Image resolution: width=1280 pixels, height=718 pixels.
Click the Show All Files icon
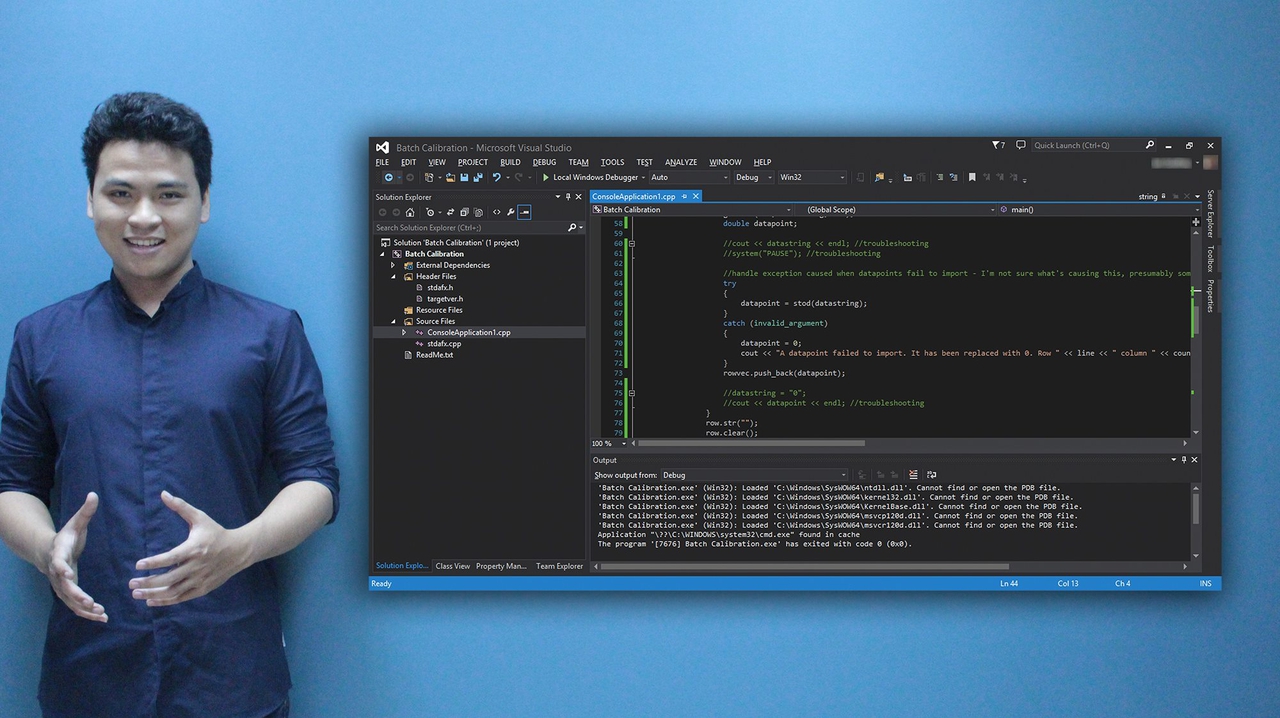(478, 212)
